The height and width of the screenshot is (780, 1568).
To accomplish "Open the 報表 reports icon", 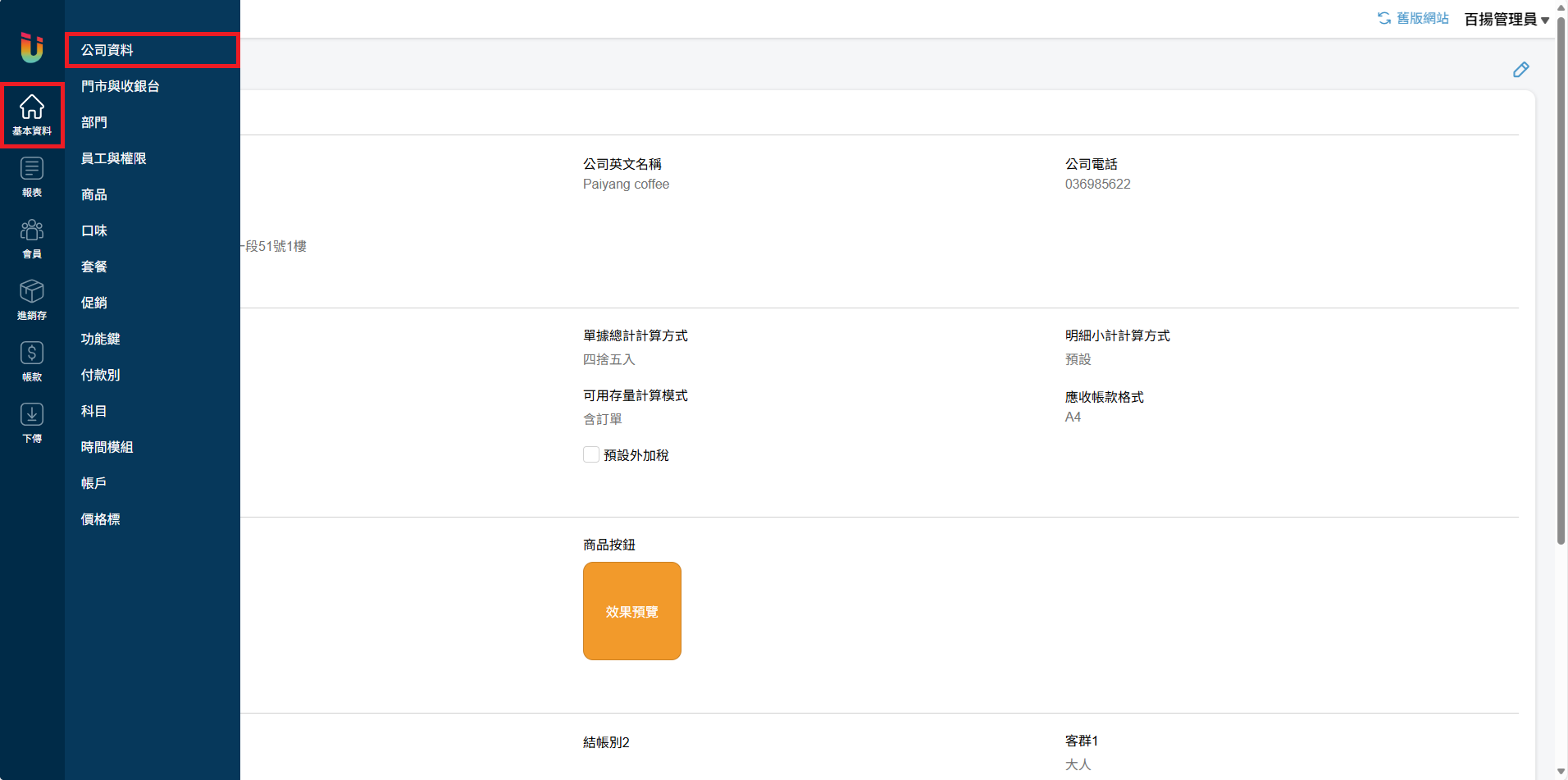I will coord(32,176).
